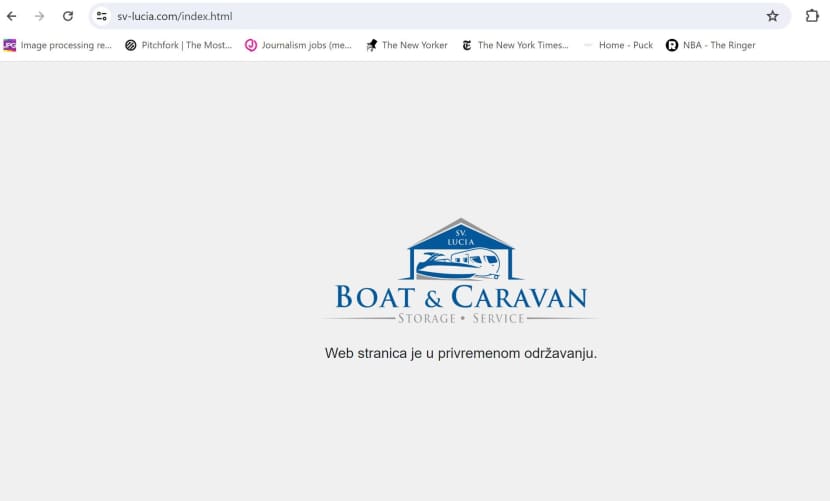Reload the sv-lucia.com page
Screen dimensions: 830x501
click(68, 16)
